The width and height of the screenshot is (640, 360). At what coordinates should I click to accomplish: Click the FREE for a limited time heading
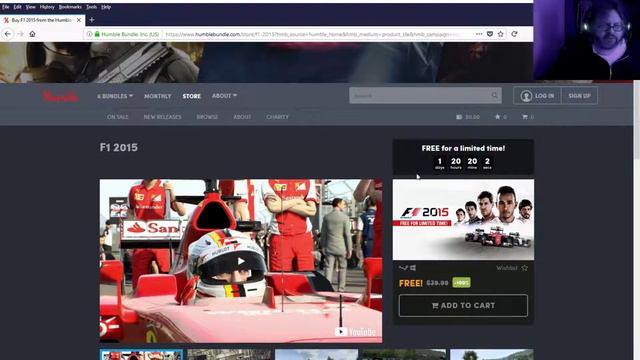pyautogui.click(x=463, y=148)
